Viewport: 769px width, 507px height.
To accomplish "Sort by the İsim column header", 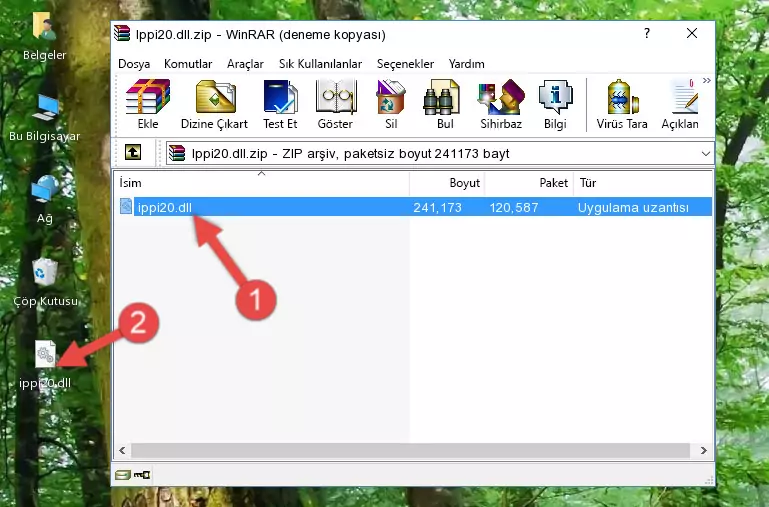I will click(x=262, y=182).
